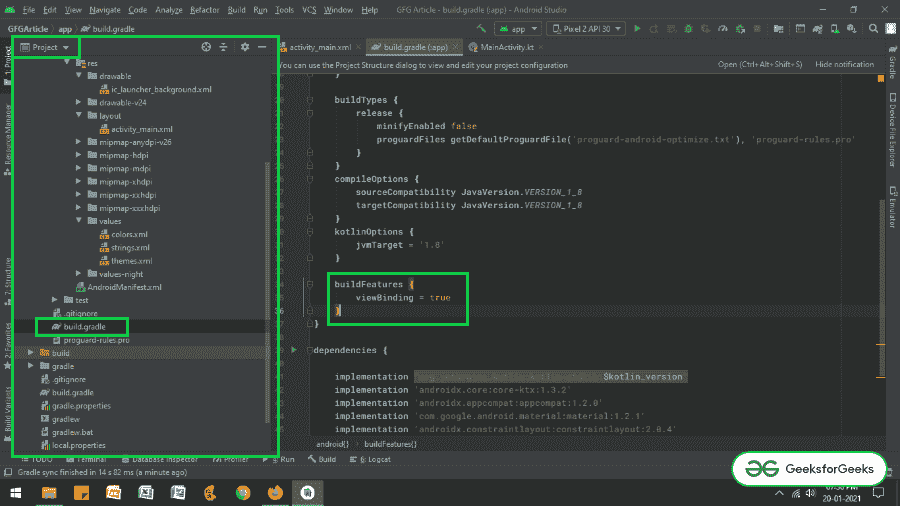Image resolution: width=900 pixels, height=506 pixels.
Task: Click the Stop square toolbar icon
Action: (x=757, y=29)
